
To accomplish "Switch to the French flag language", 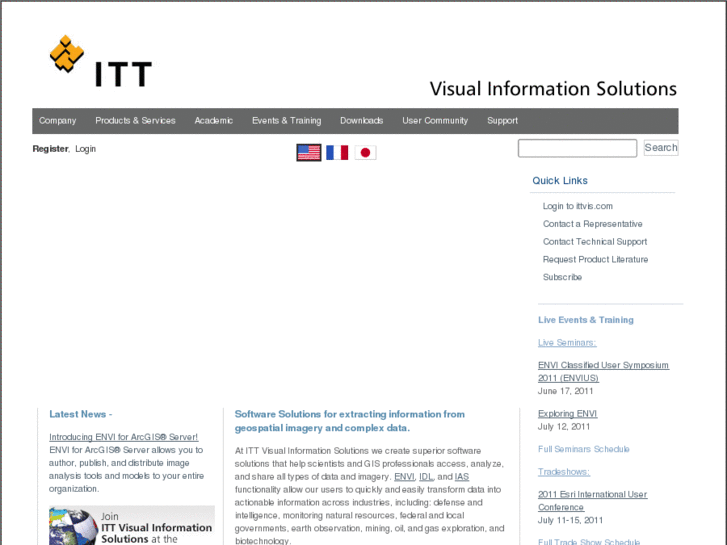I will click(x=337, y=153).
